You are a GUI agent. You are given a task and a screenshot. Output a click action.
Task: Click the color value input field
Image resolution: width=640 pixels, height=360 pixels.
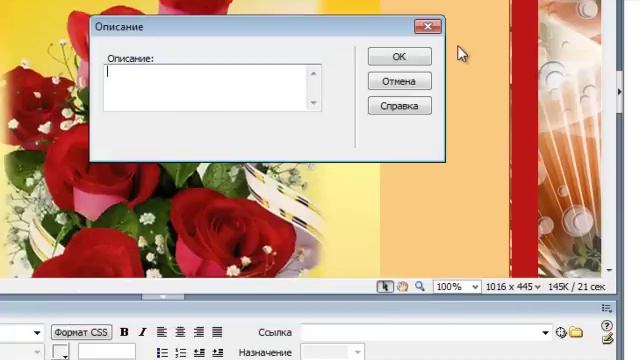coord(107,352)
